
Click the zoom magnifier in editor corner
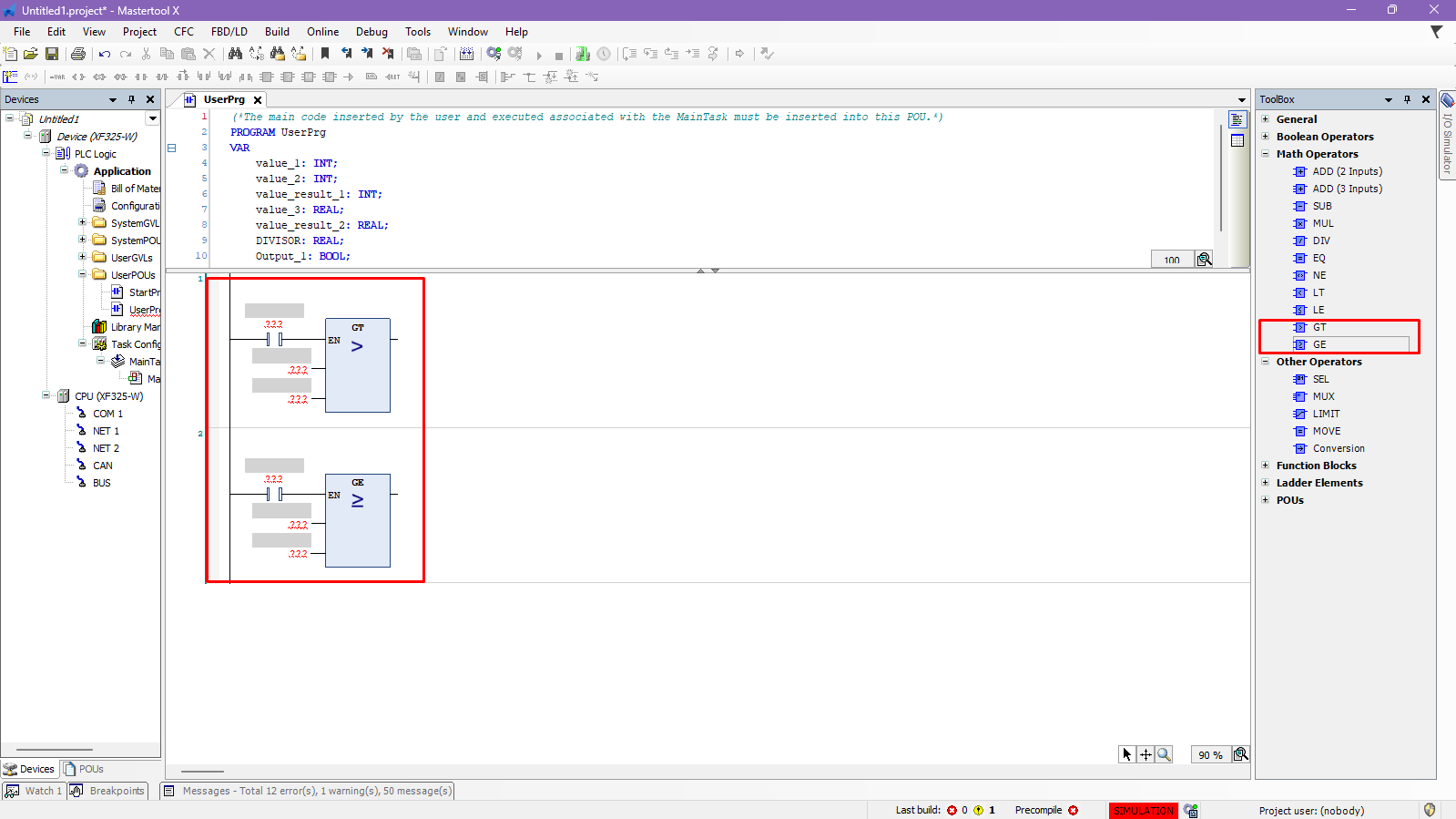(x=1240, y=754)
